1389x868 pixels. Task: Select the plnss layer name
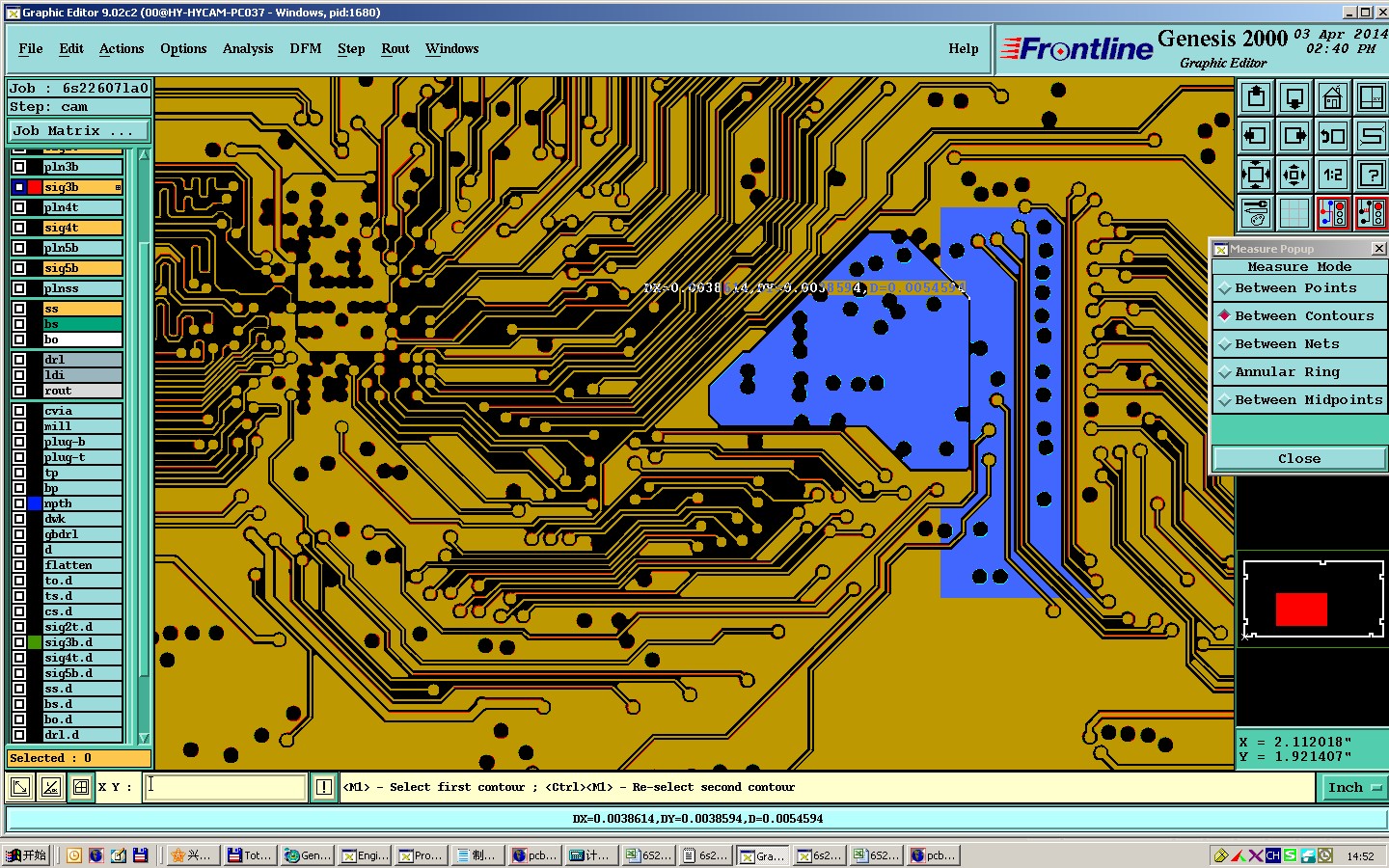tap(83, 288)
